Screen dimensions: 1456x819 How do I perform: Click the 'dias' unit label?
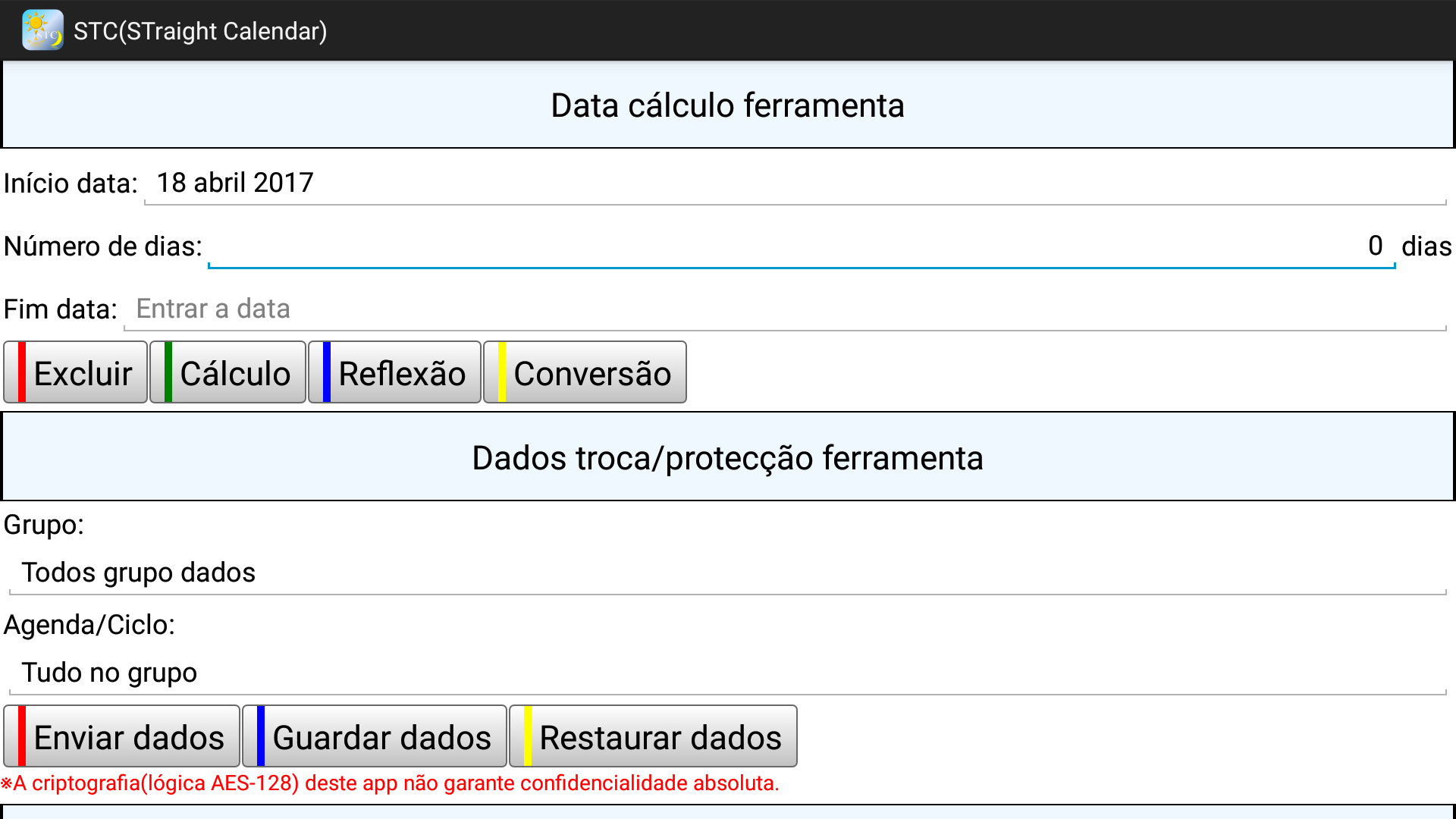tap(1426, 246)
